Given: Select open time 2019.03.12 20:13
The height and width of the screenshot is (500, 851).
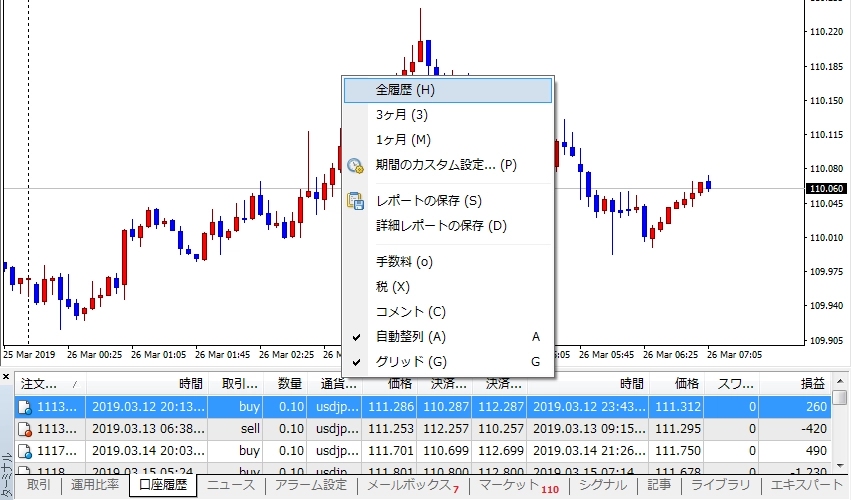Looking at the screenshot, I should click(148, 407).
